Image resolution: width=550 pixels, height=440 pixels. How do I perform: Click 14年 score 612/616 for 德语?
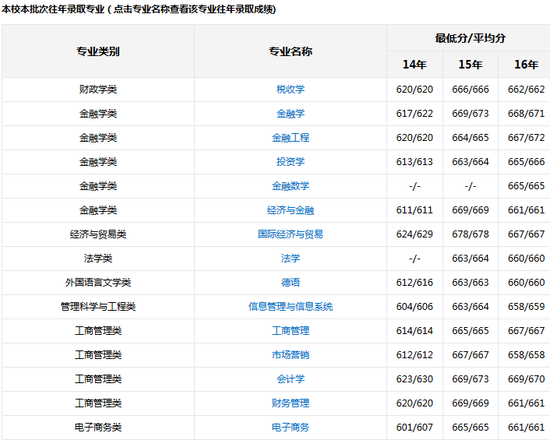pos(415,282)
